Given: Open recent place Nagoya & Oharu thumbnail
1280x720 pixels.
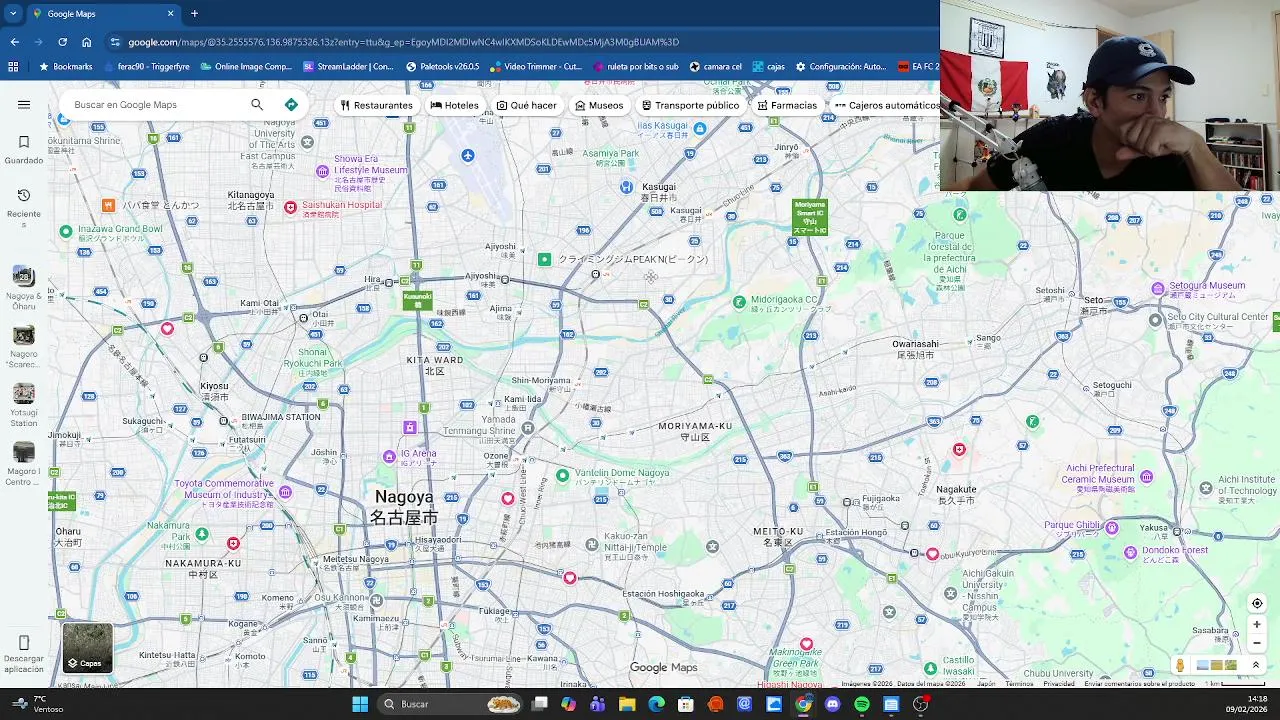Looking at the screenshot, I should (24, 276).
